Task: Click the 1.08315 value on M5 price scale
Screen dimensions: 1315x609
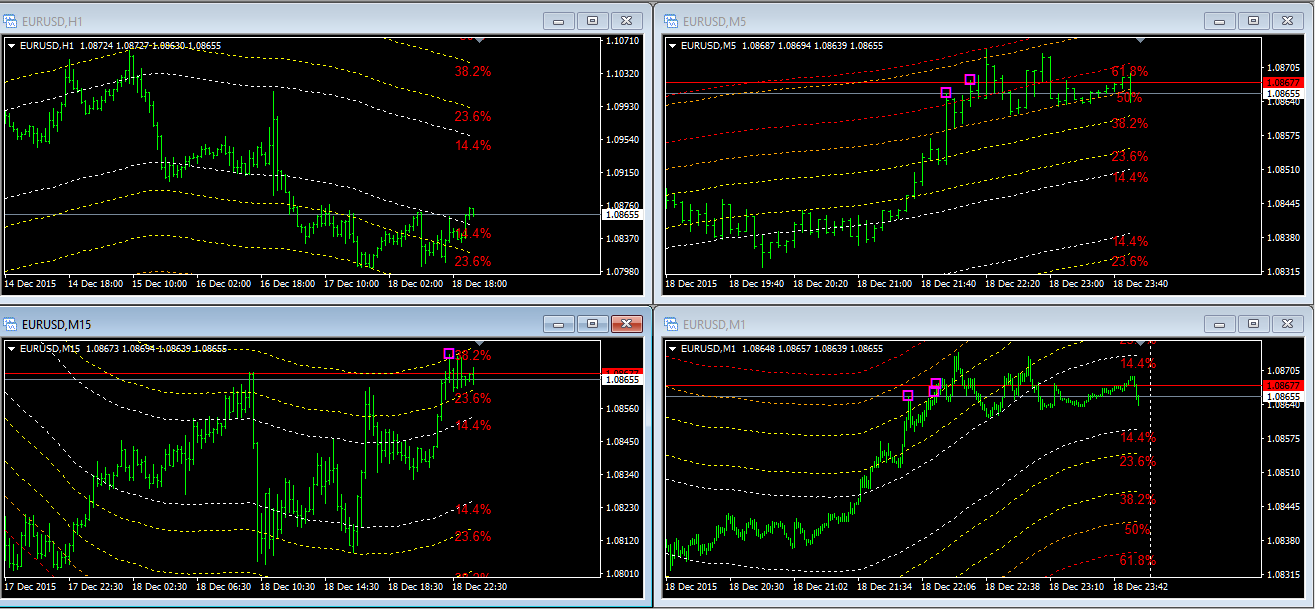Action: click(x=1283, y=271)
